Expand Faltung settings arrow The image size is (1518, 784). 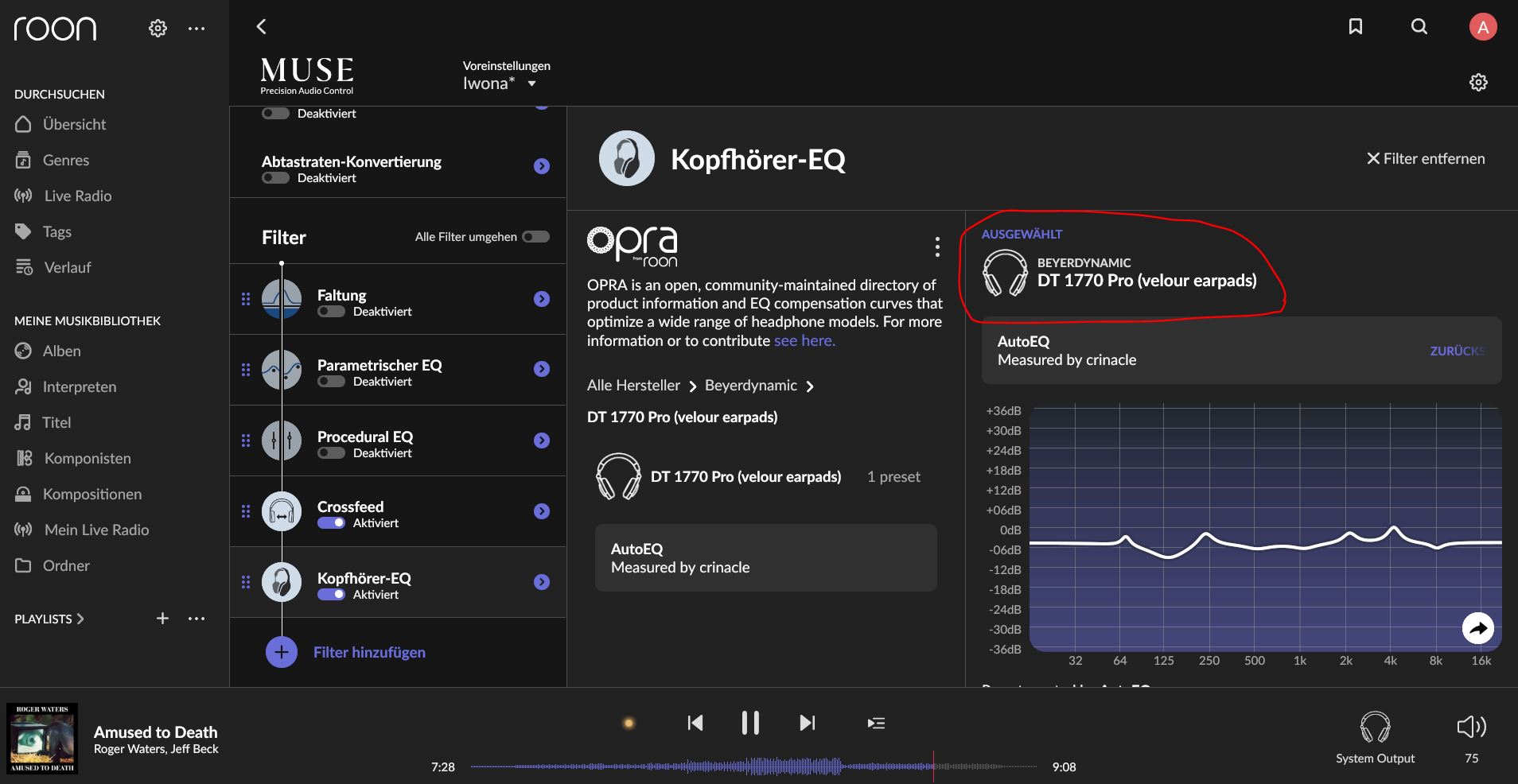542,299
